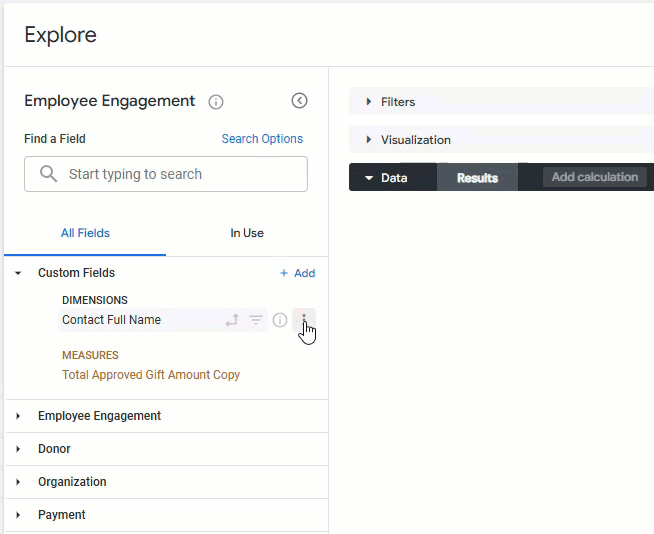Switch to the All Fields tab
Screen dimensions: 654x534
click(x=85, y=233)
